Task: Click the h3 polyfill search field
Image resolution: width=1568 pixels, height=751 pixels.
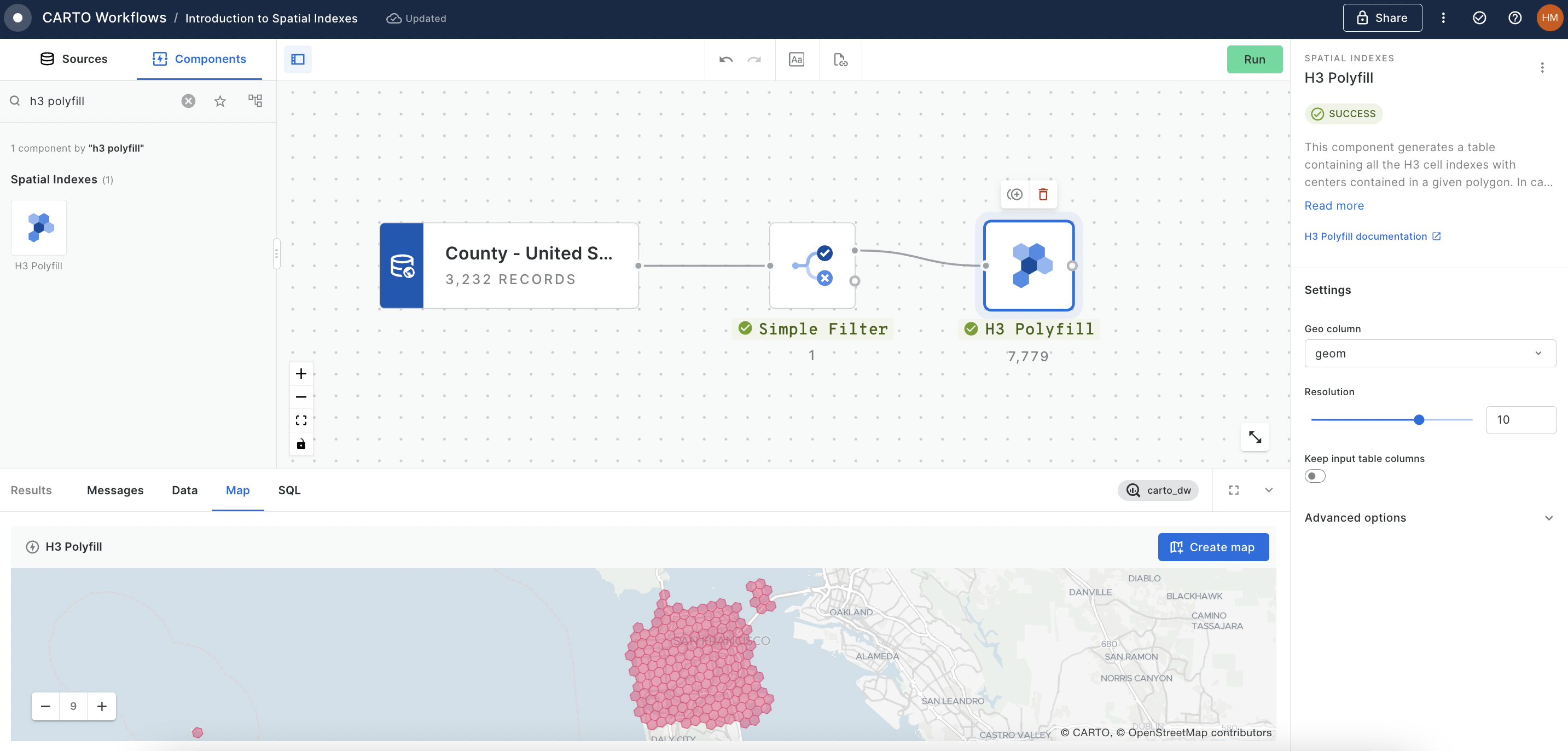Action: (x=101, y=101)
